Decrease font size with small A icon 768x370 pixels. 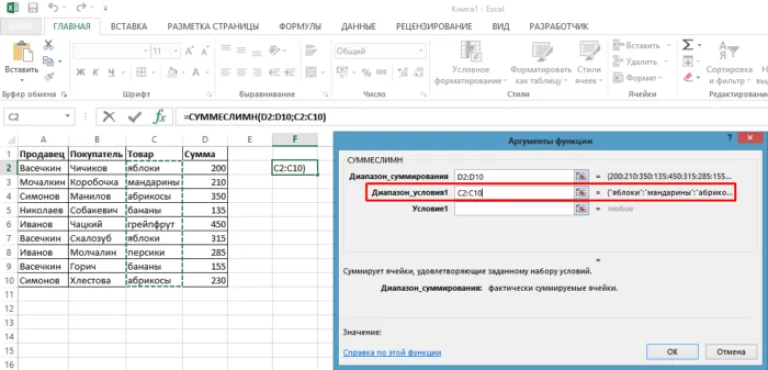point(205,51)
